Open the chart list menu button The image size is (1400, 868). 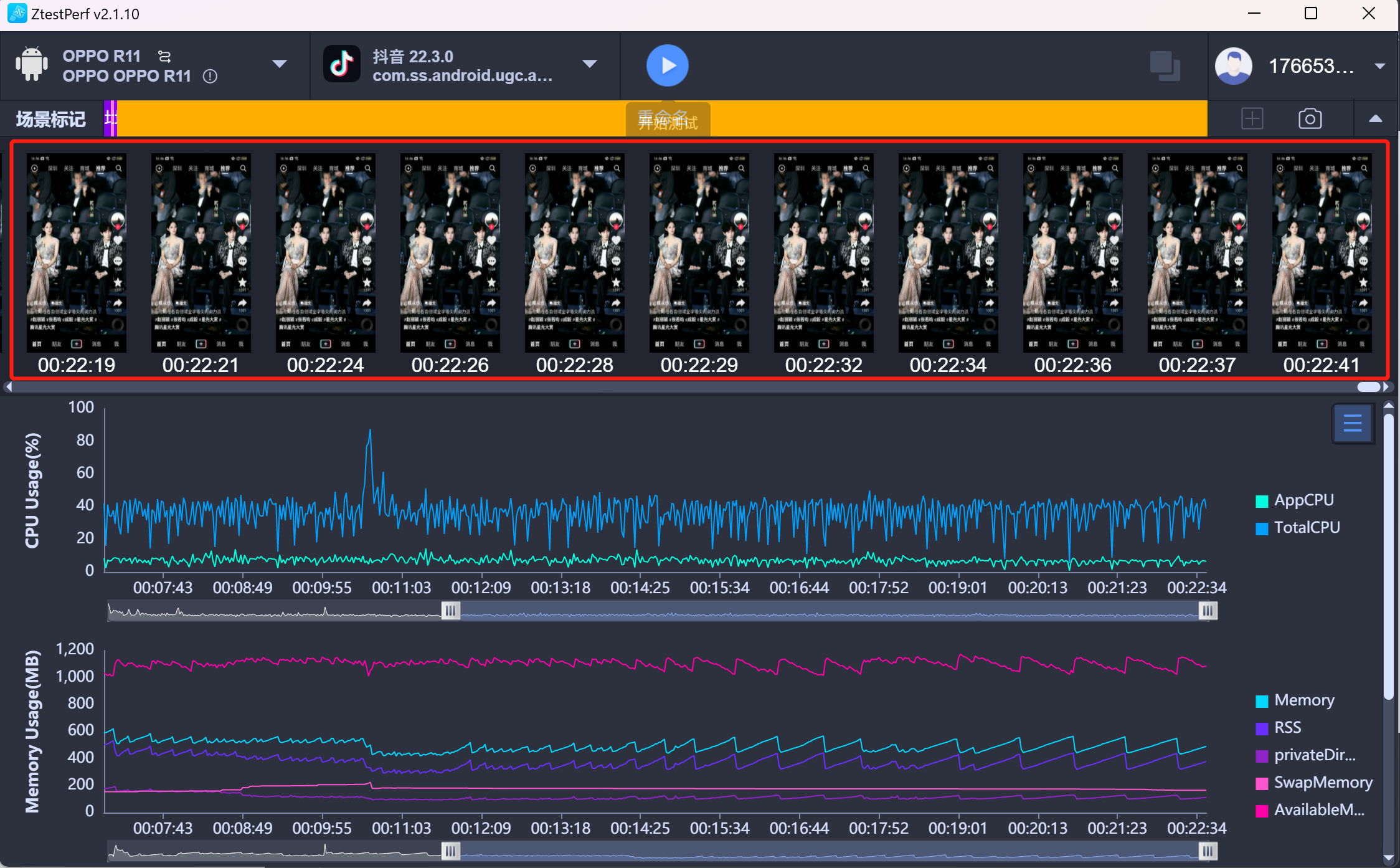(1352, 424)
